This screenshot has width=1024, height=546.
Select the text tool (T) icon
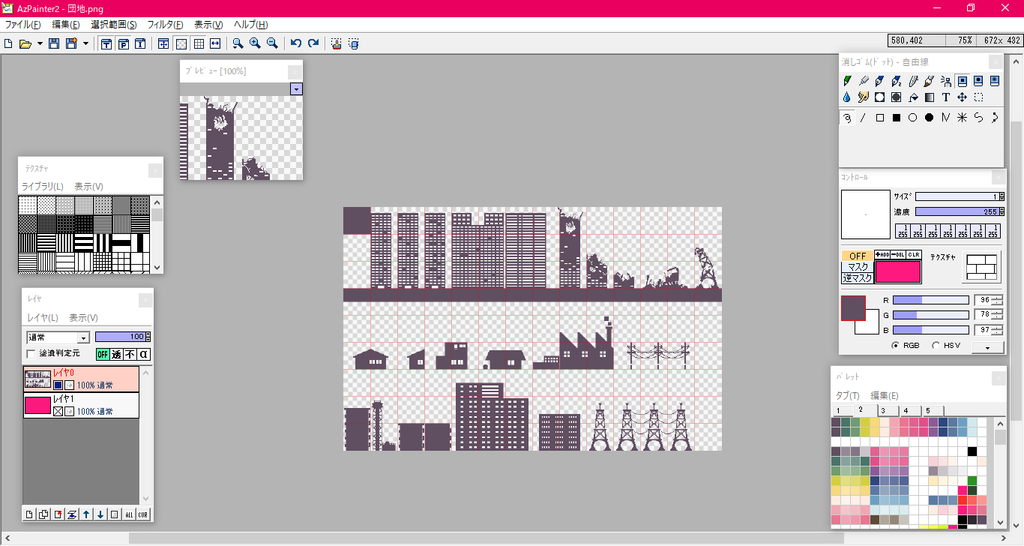click(x=946, y=97)
